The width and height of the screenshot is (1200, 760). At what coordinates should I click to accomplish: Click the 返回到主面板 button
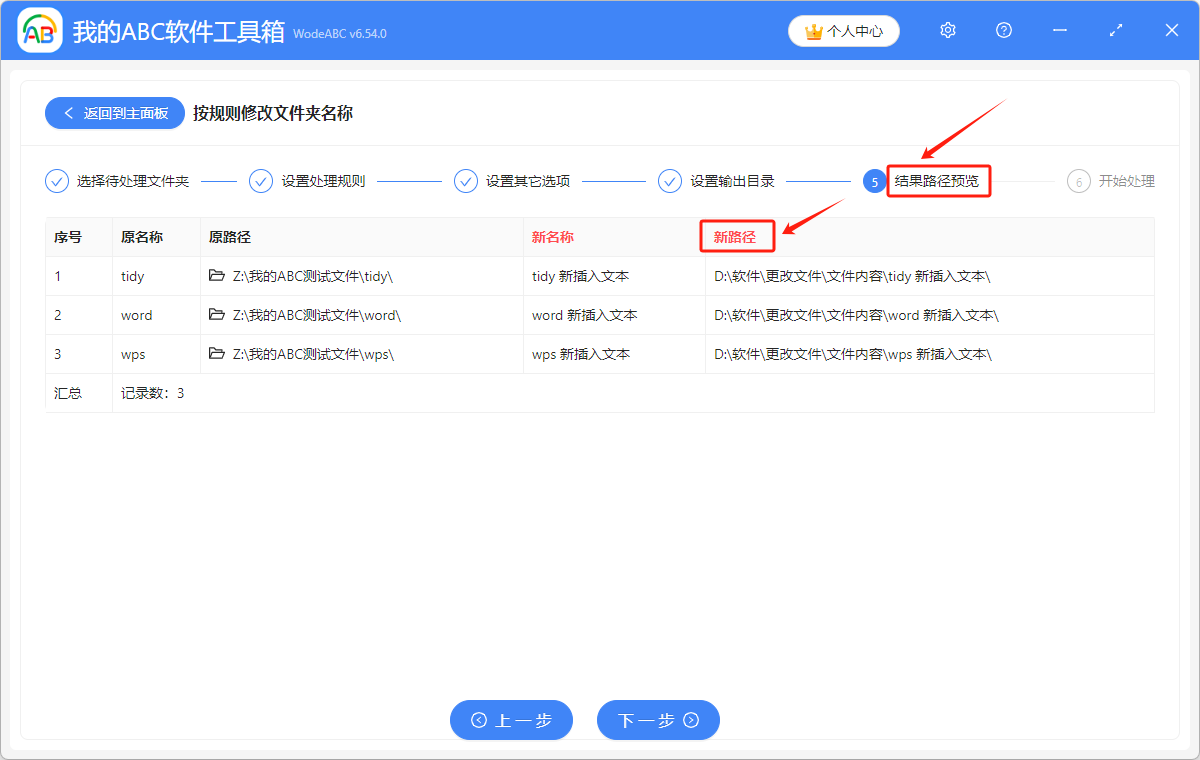(114, 113)
